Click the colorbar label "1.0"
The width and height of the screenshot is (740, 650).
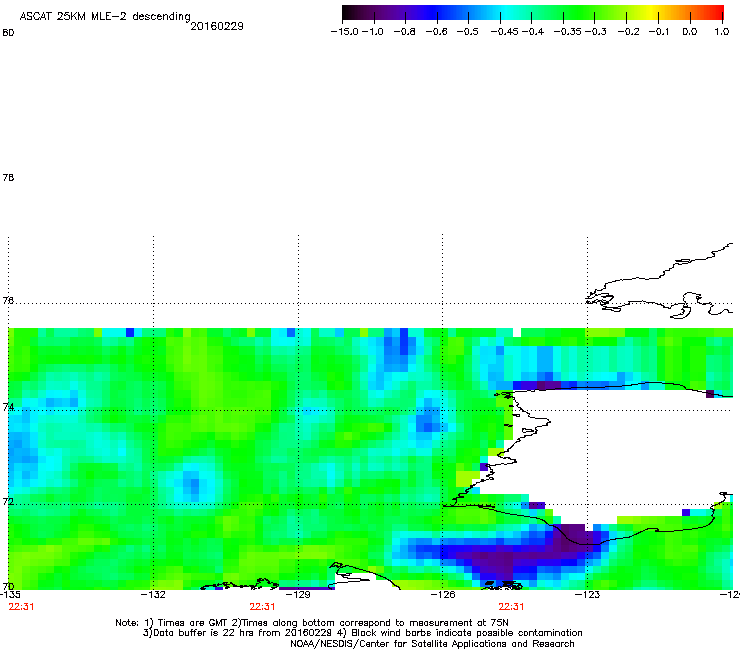[x=722, y=32]
